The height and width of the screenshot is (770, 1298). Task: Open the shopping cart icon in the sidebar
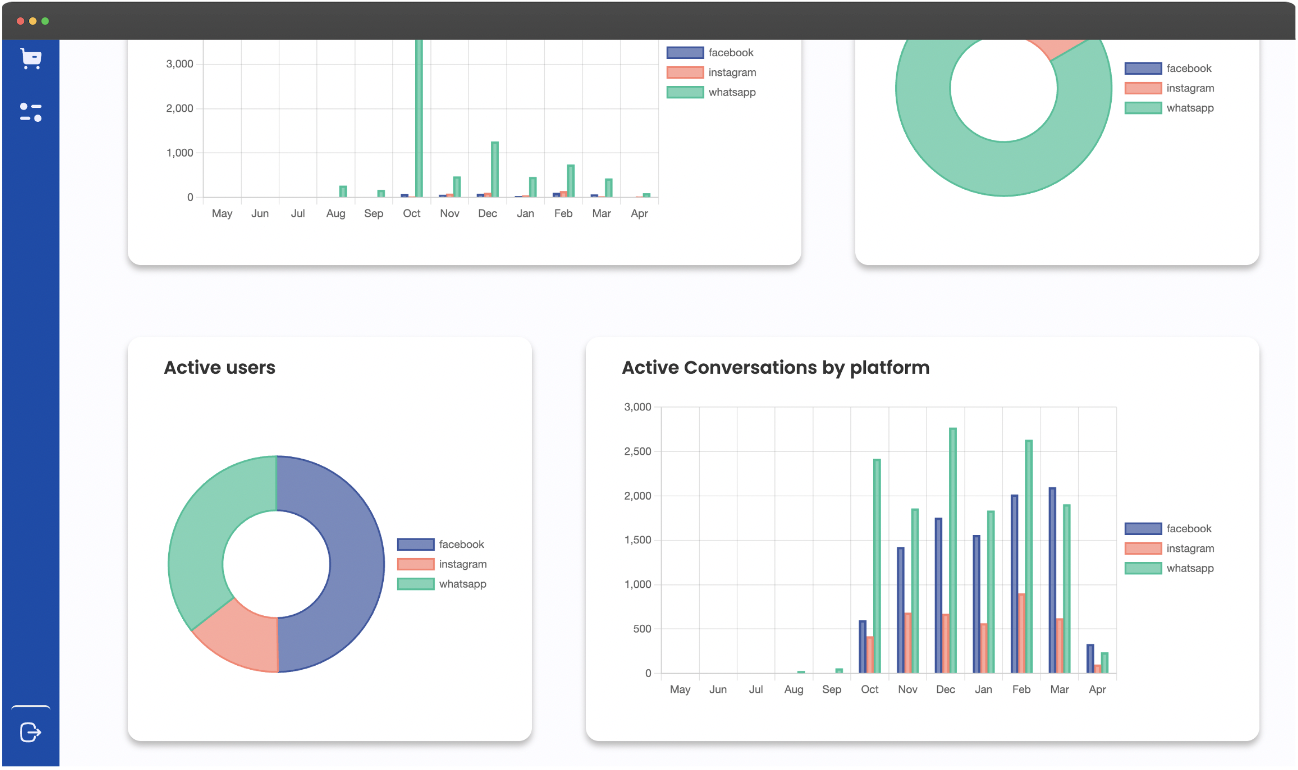31,59
